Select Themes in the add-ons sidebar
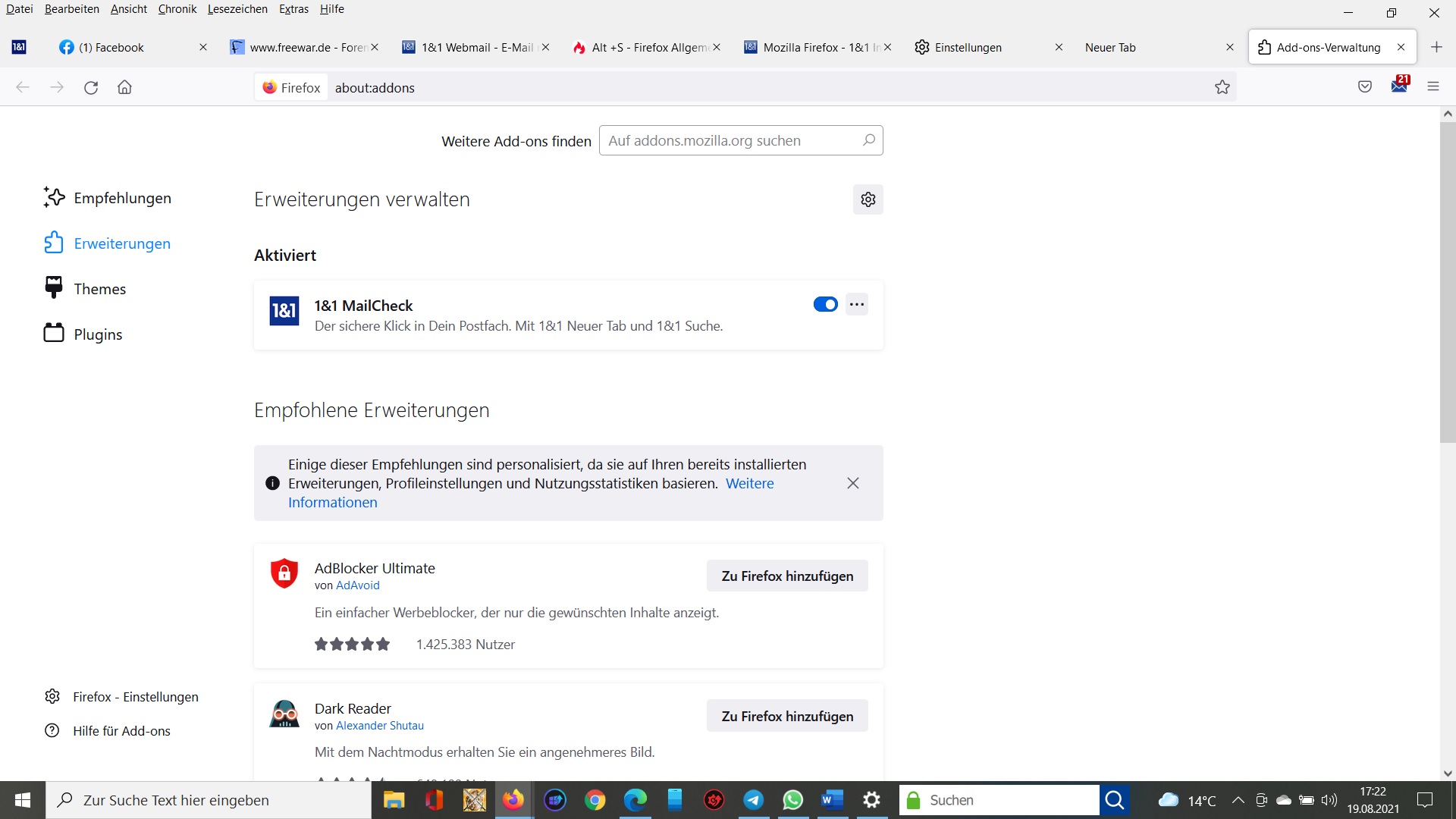The image size is (1456, 819). point(99,289)
